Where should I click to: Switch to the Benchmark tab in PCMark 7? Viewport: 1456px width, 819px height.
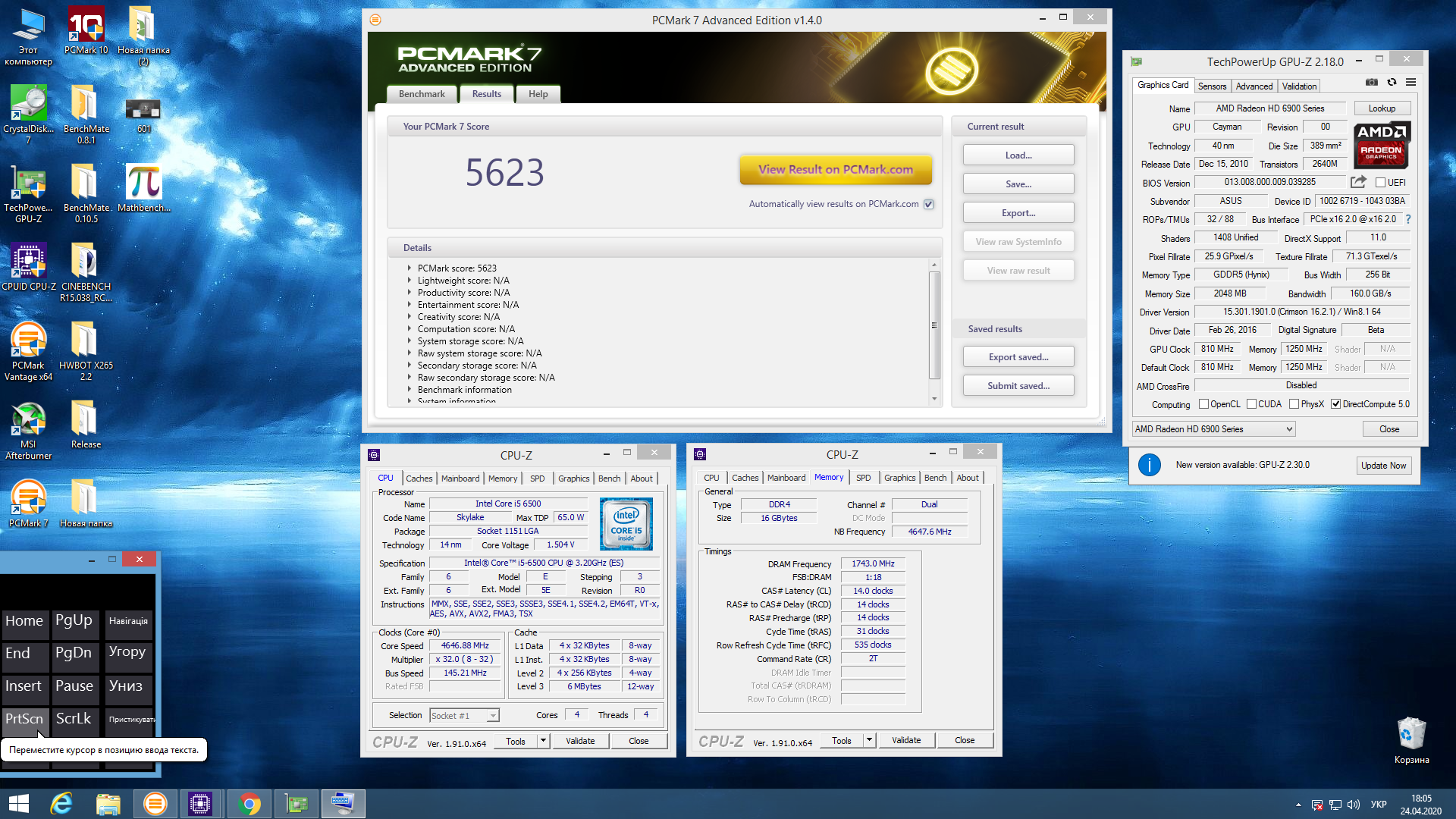click(x=422, y=94)
